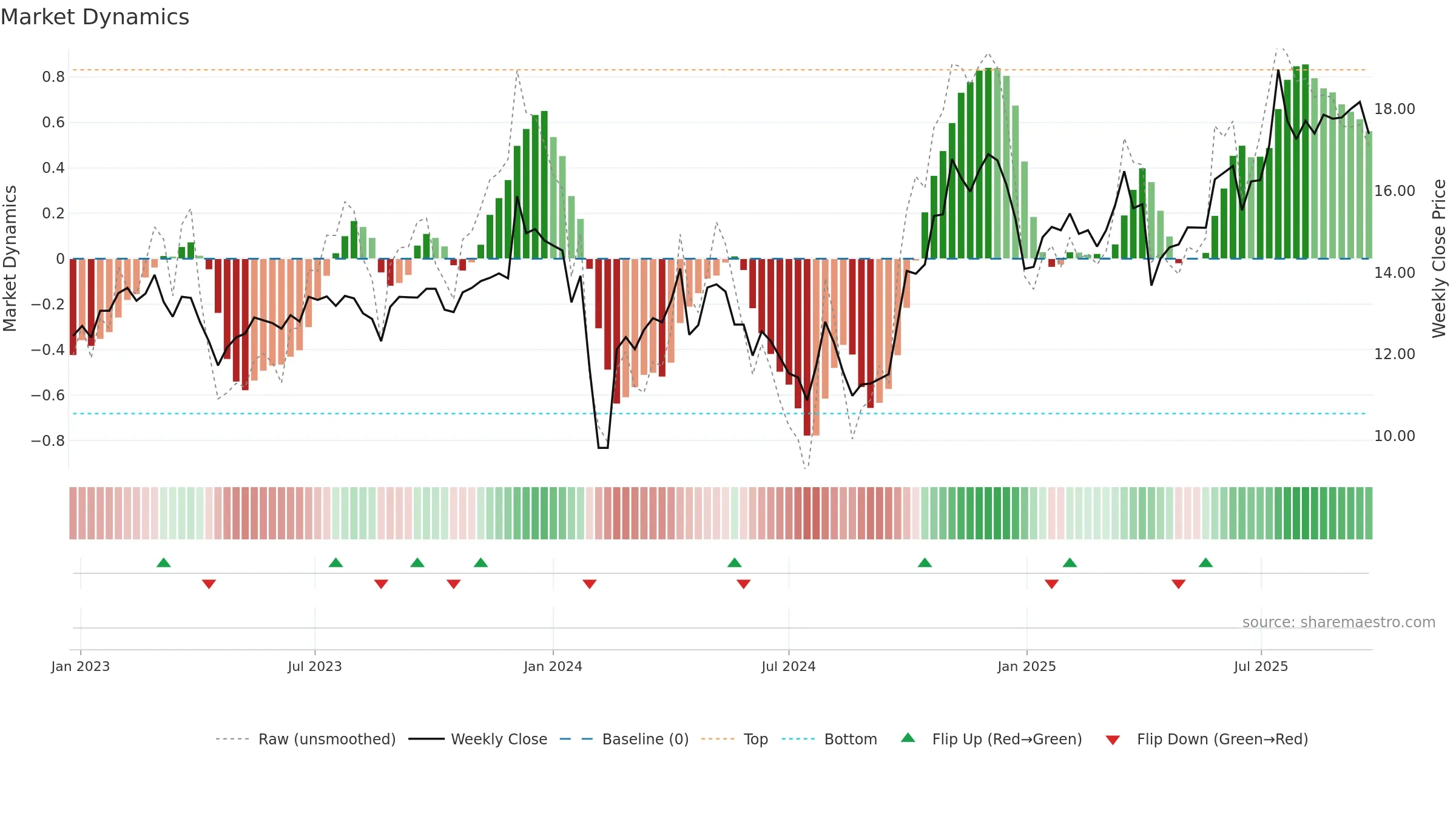
Task: Click the Flip Up marker near May 2024
Action: point(735,562)
